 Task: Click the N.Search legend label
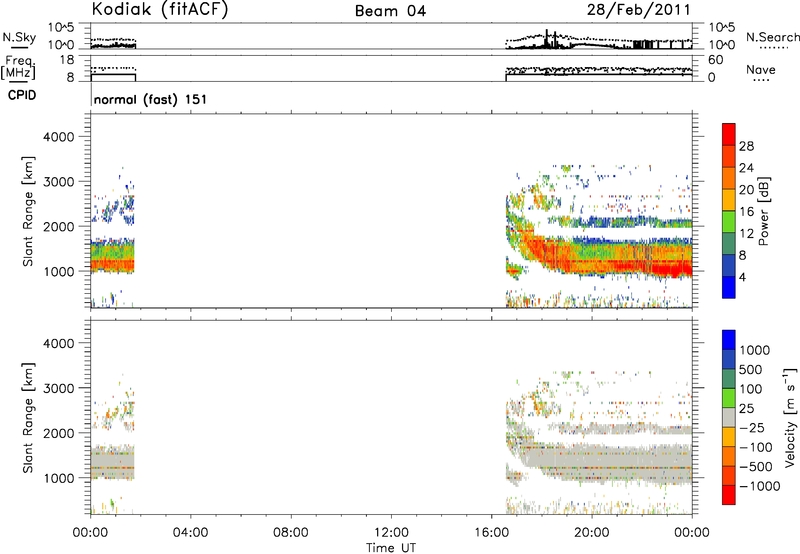coord(773,37)
